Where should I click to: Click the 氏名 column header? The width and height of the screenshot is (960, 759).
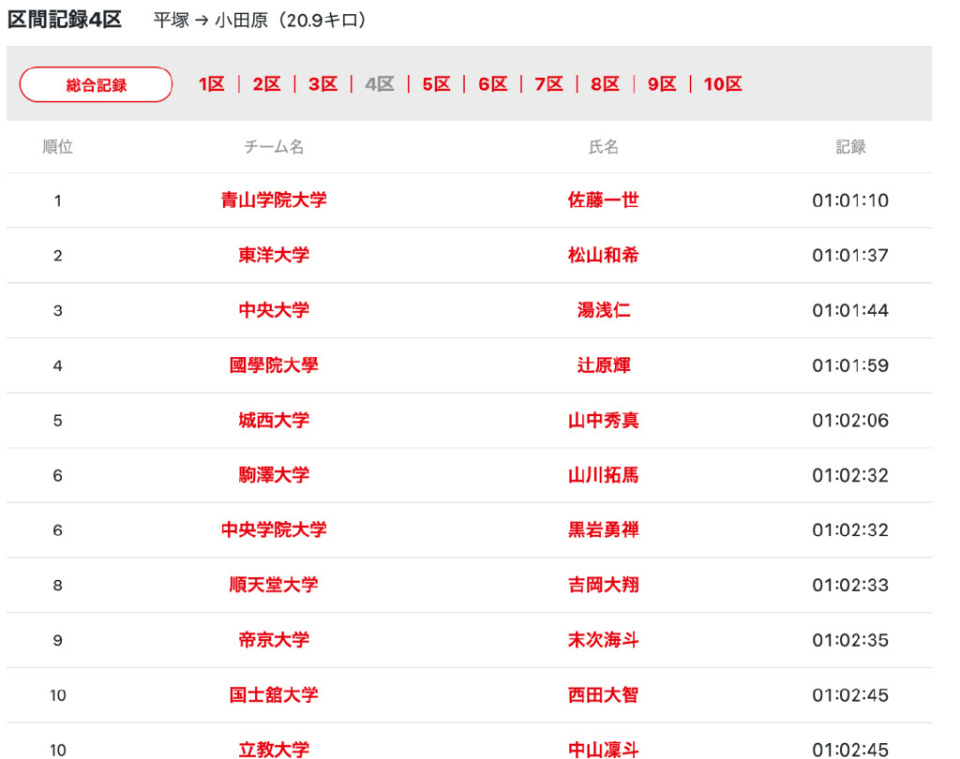(x=604, y=147)
